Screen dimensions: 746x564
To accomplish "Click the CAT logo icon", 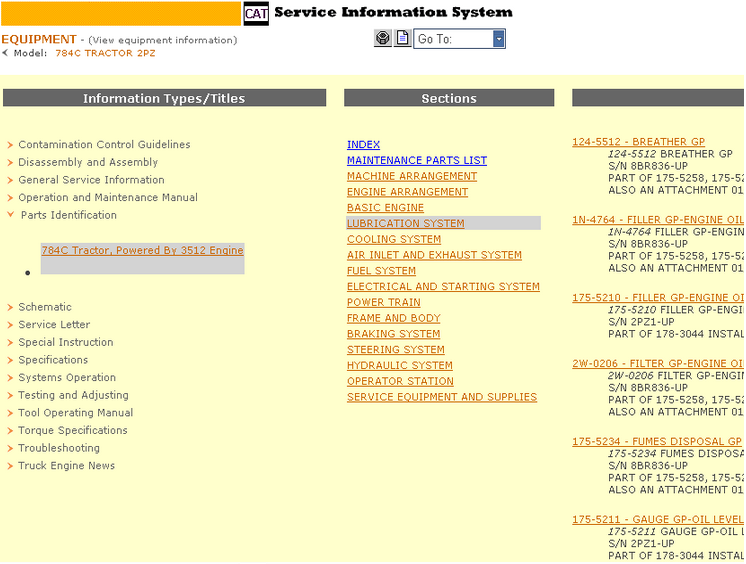I will pos(256,13).
